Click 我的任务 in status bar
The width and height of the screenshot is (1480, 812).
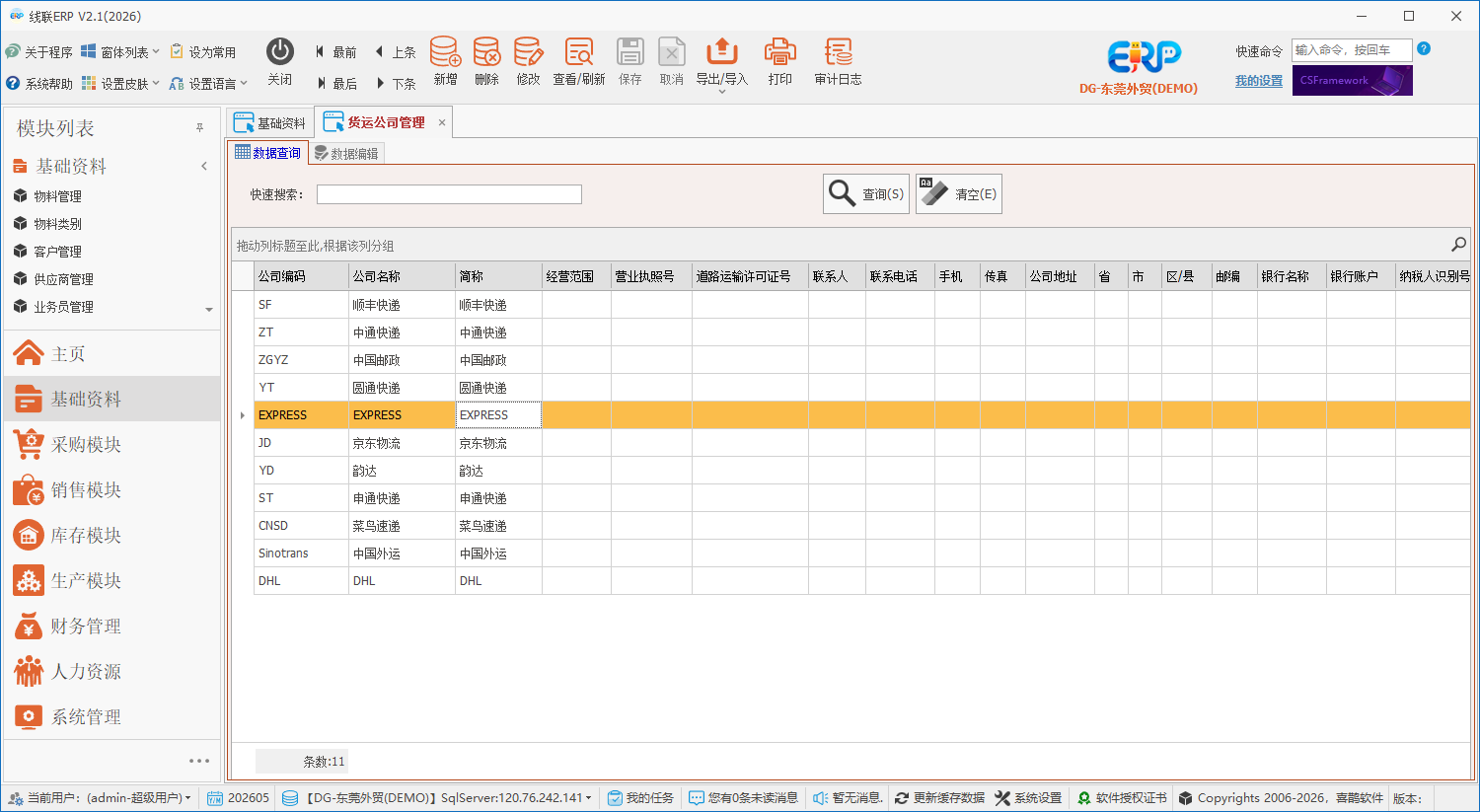click(x=641, y=798)
